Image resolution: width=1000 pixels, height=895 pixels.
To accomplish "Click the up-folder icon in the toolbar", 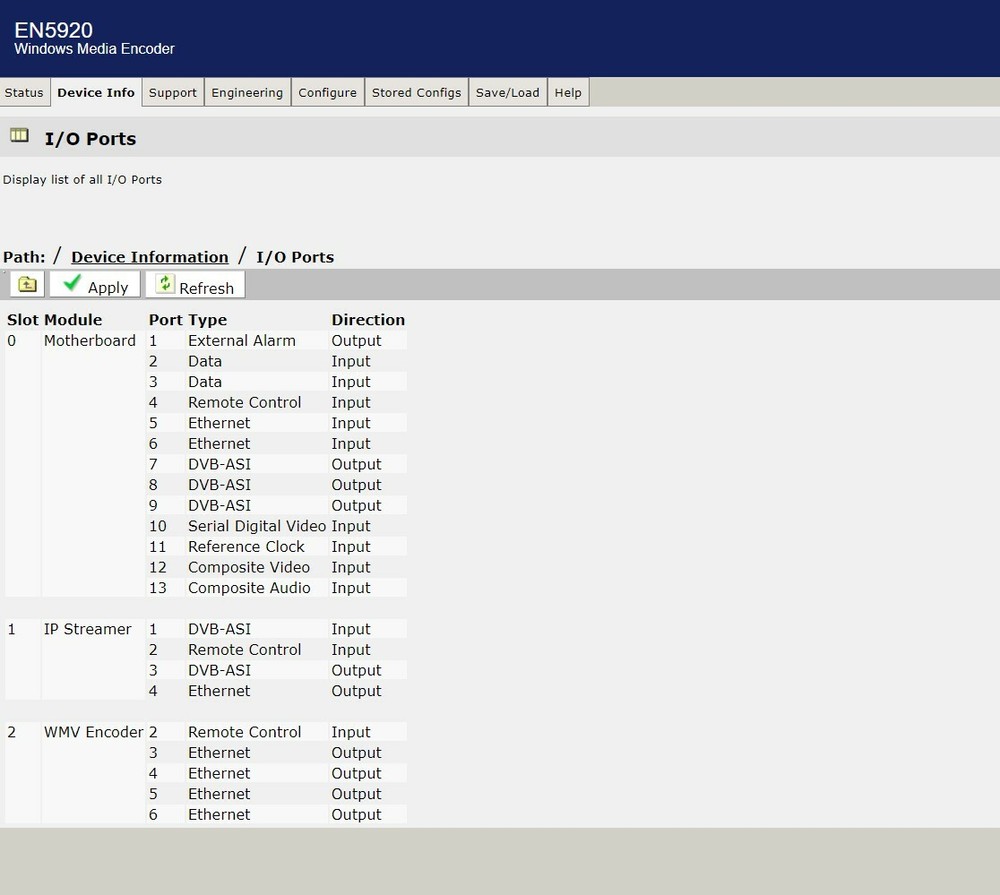I will pos(27,285).
